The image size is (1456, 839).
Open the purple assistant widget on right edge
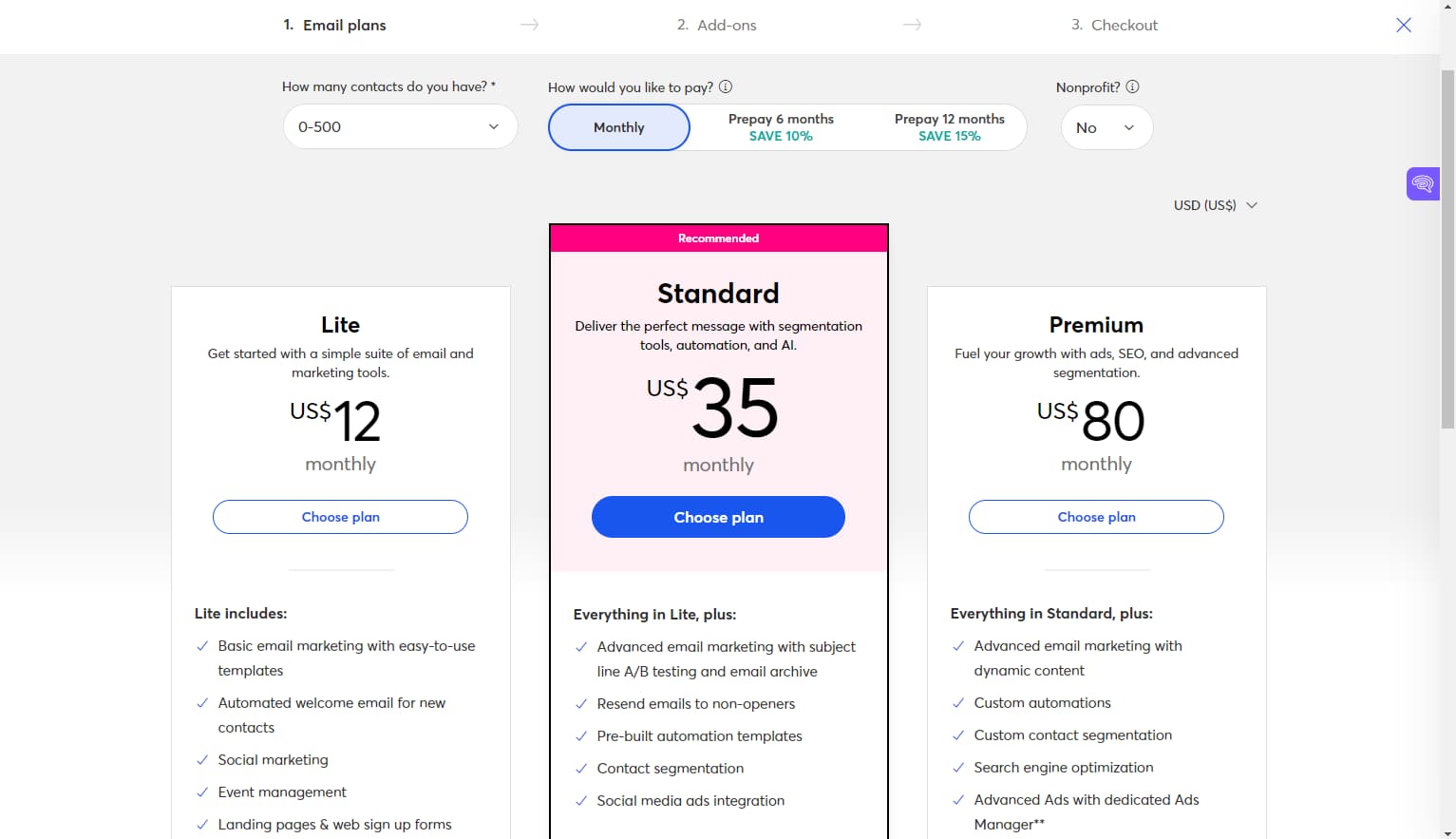(x=1422, y=183)
